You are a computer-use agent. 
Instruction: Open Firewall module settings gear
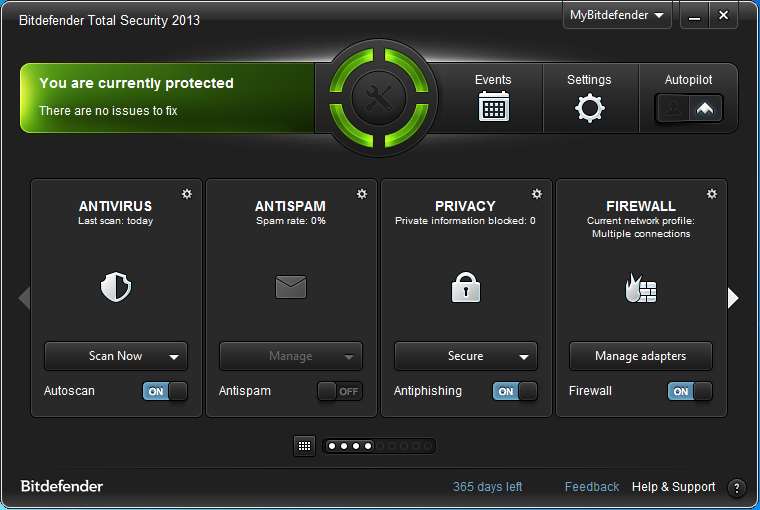[x=712, y=194]
